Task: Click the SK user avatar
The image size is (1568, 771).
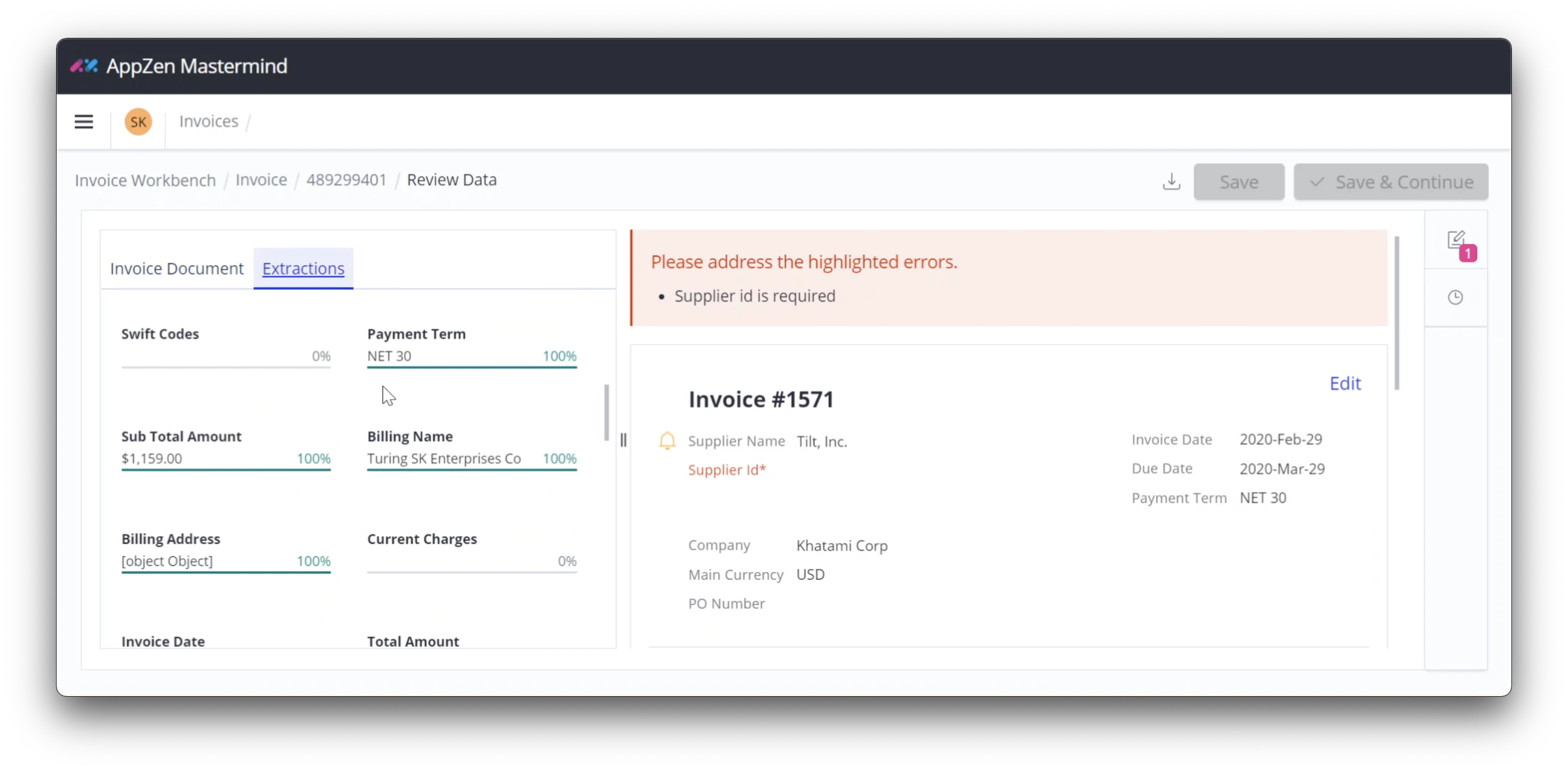Action: (138, 121)
